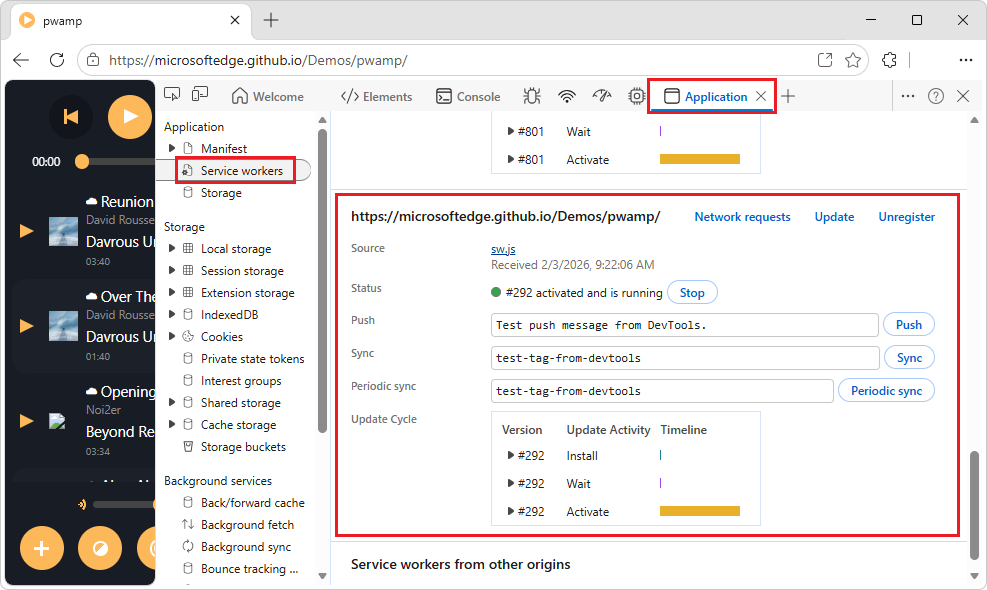This screenshot has width=987, height=590.
Task: Click the Push message input field
Action: click(x=684, y=325)
